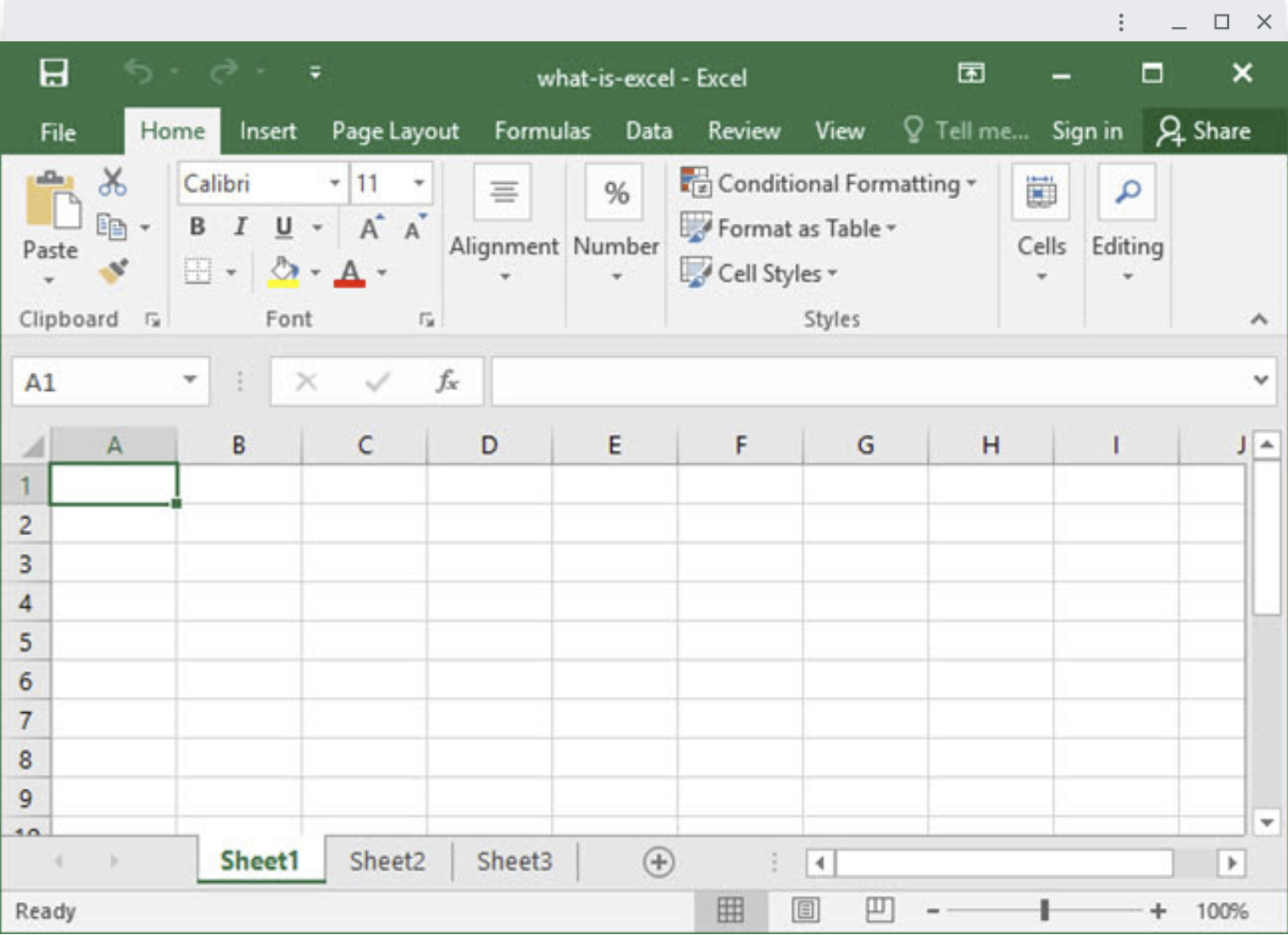Click the Cells group icon
The height and width of the screenshot is (935, 1288).
pos(1041,192)
